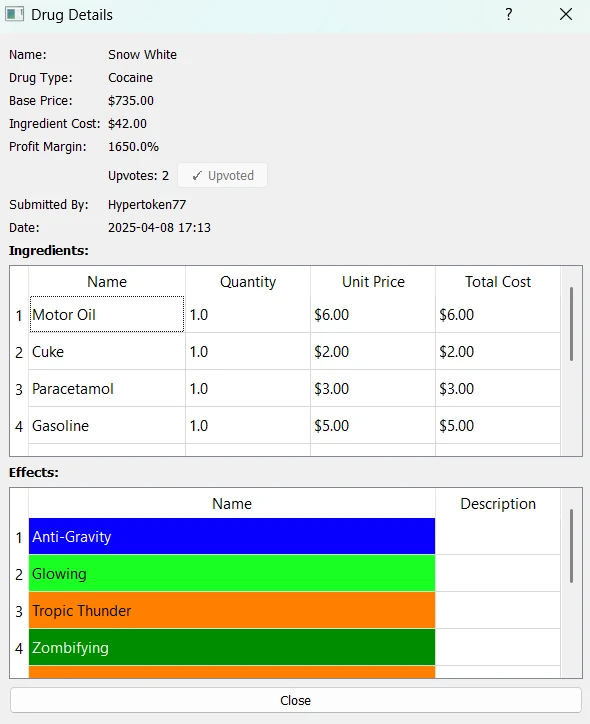
Task: Click the ingredients table vertical scrollbar
Action: [x=571, y=324]
